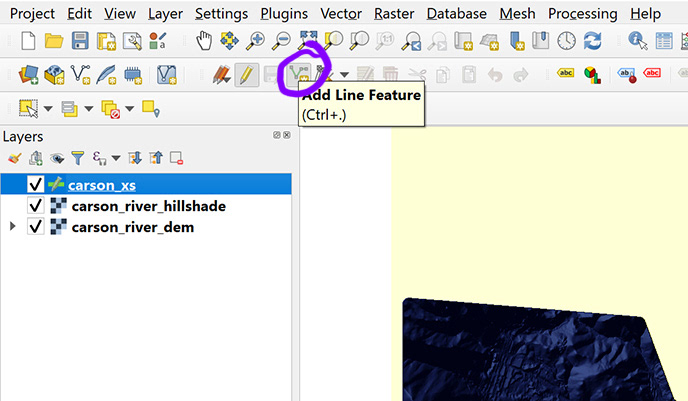
Task: Open Select by Value form tool
Action: point(69,108)
